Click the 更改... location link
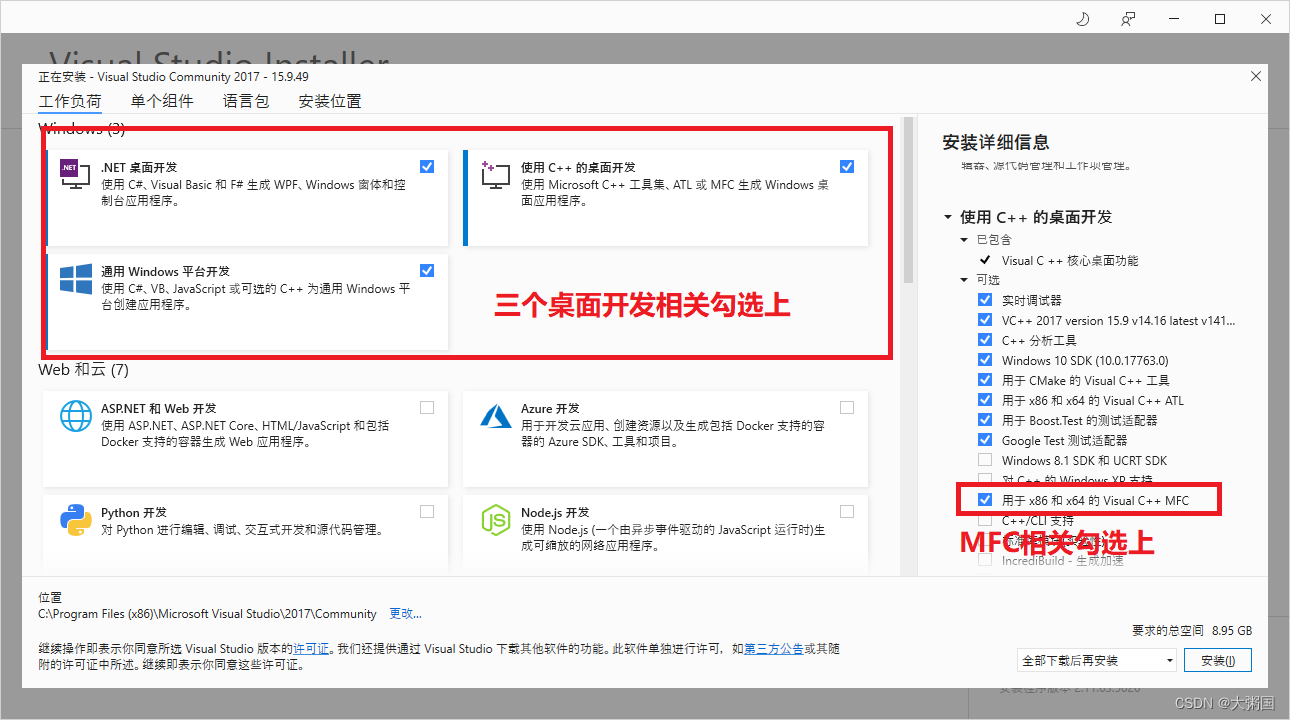 (406, 614)
